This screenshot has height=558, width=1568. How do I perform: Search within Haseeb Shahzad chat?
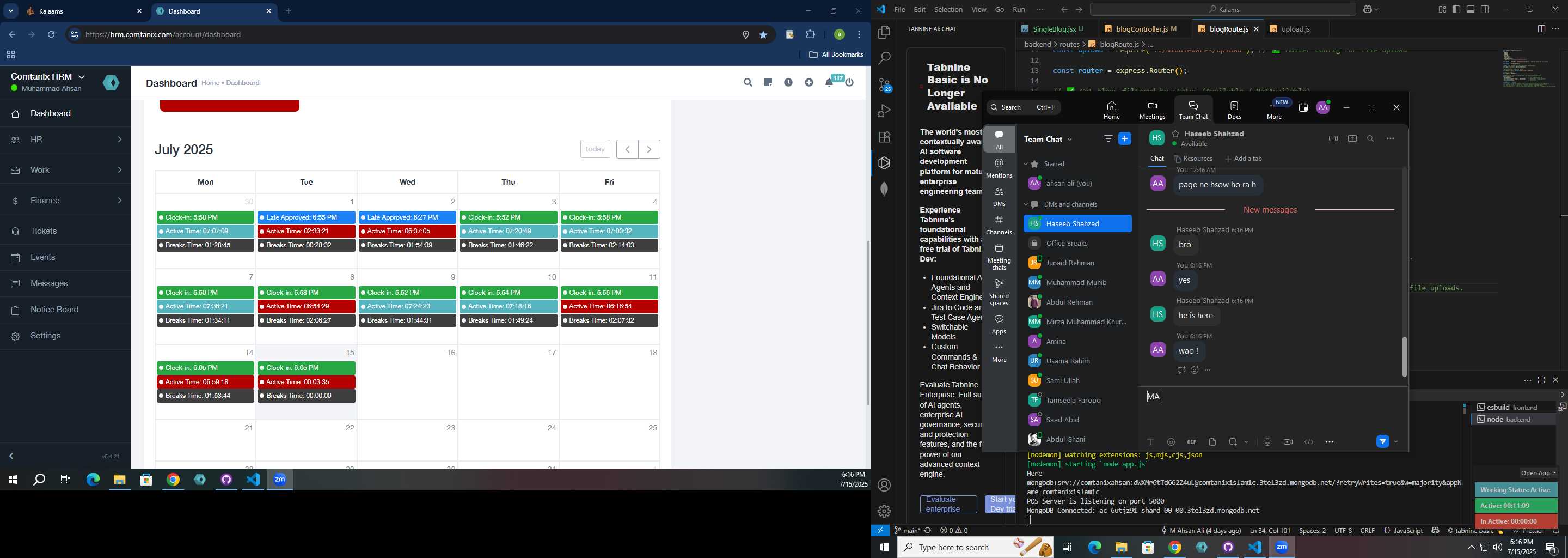1370,139
